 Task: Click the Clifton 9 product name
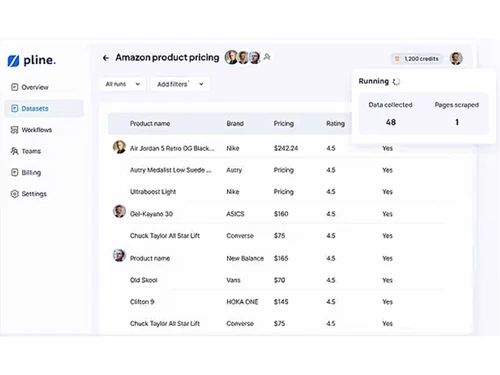(142, 302)
